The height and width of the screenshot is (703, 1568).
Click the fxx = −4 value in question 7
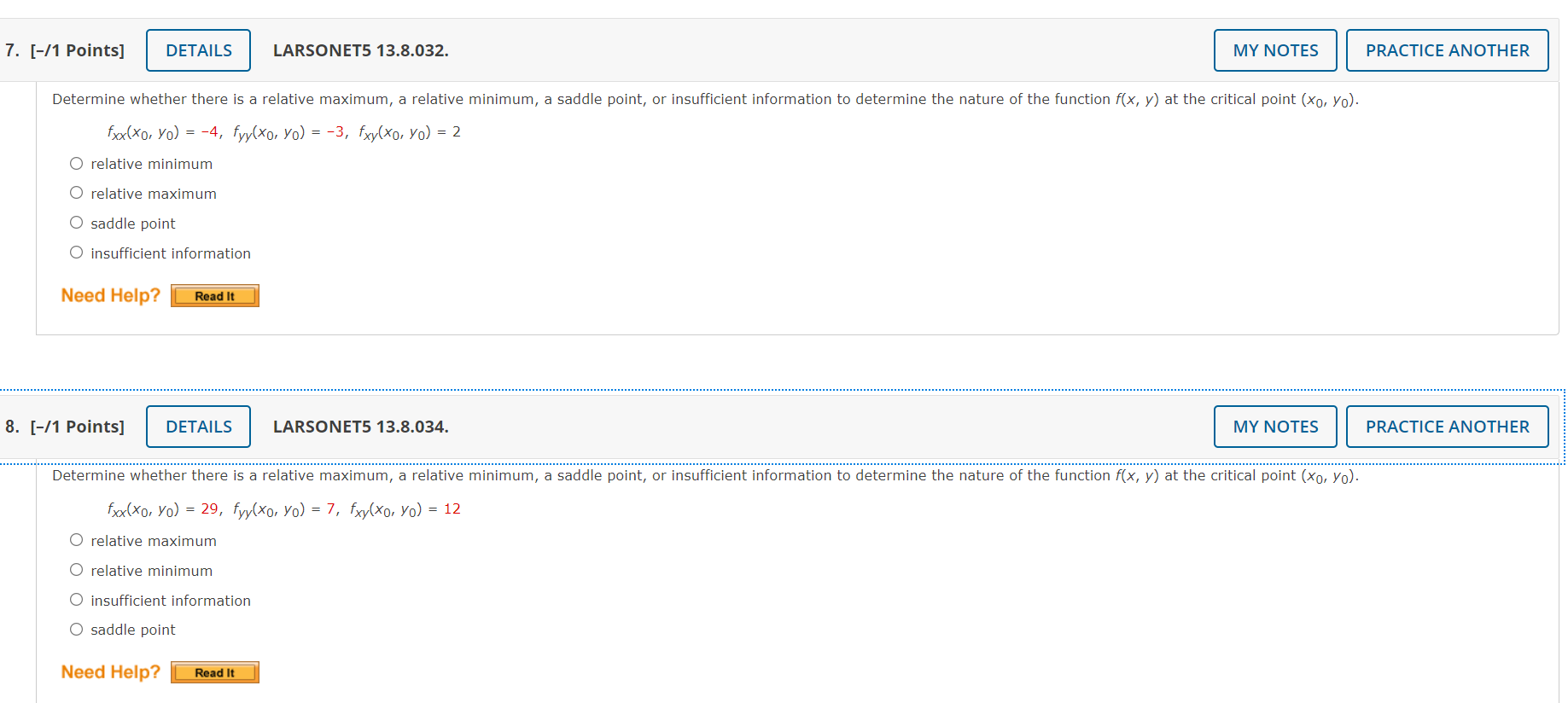pos(209,131)
